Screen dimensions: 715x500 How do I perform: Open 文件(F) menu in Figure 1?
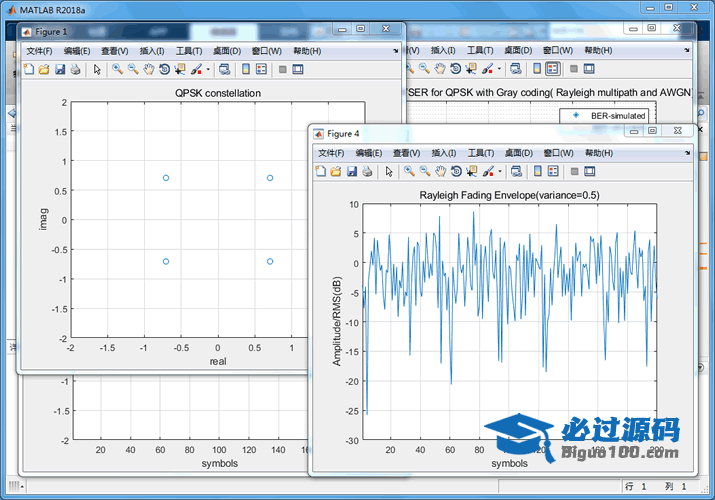tap(39, 51)
